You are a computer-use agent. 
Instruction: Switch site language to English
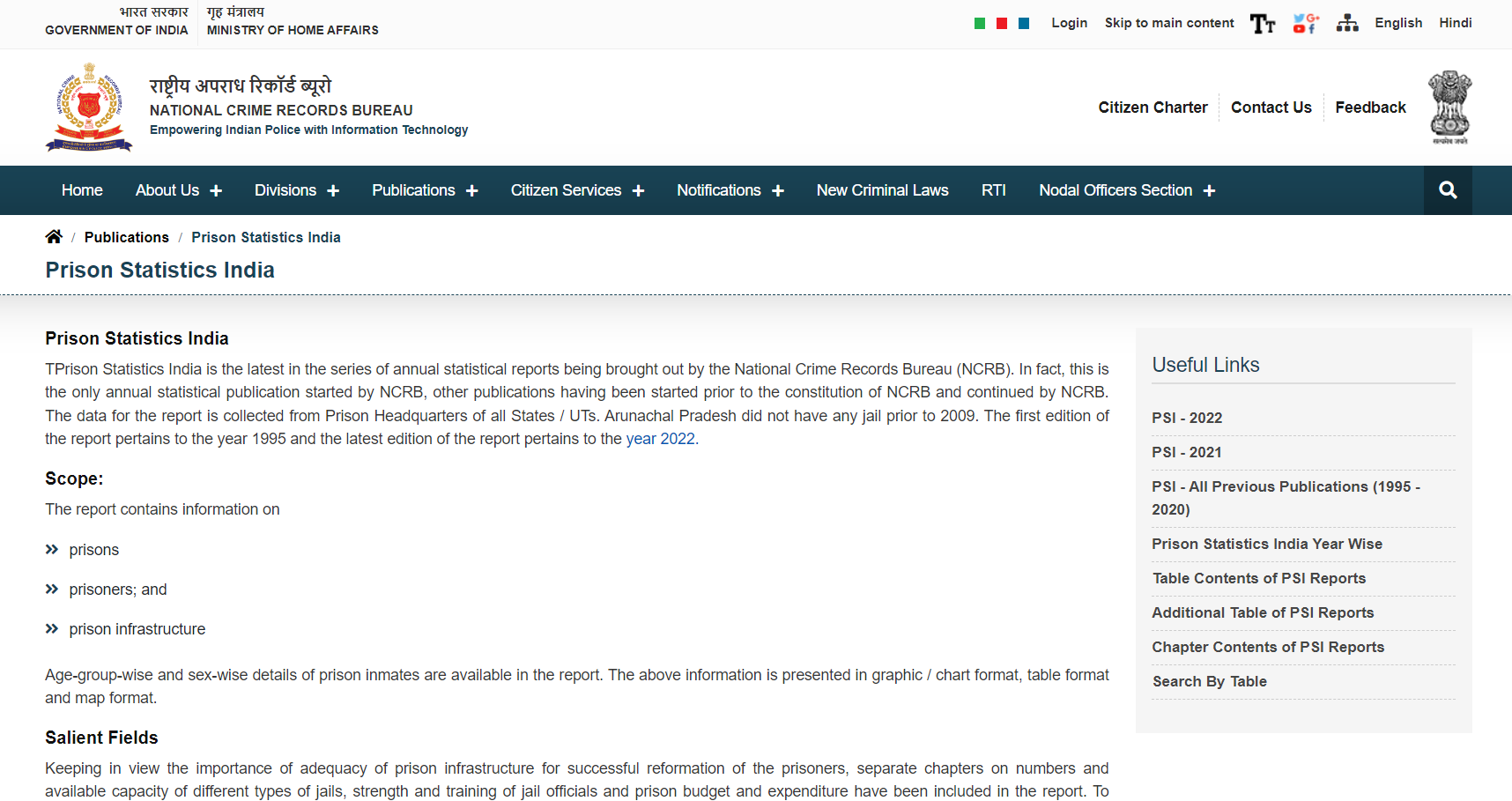tap(1397, 23)
